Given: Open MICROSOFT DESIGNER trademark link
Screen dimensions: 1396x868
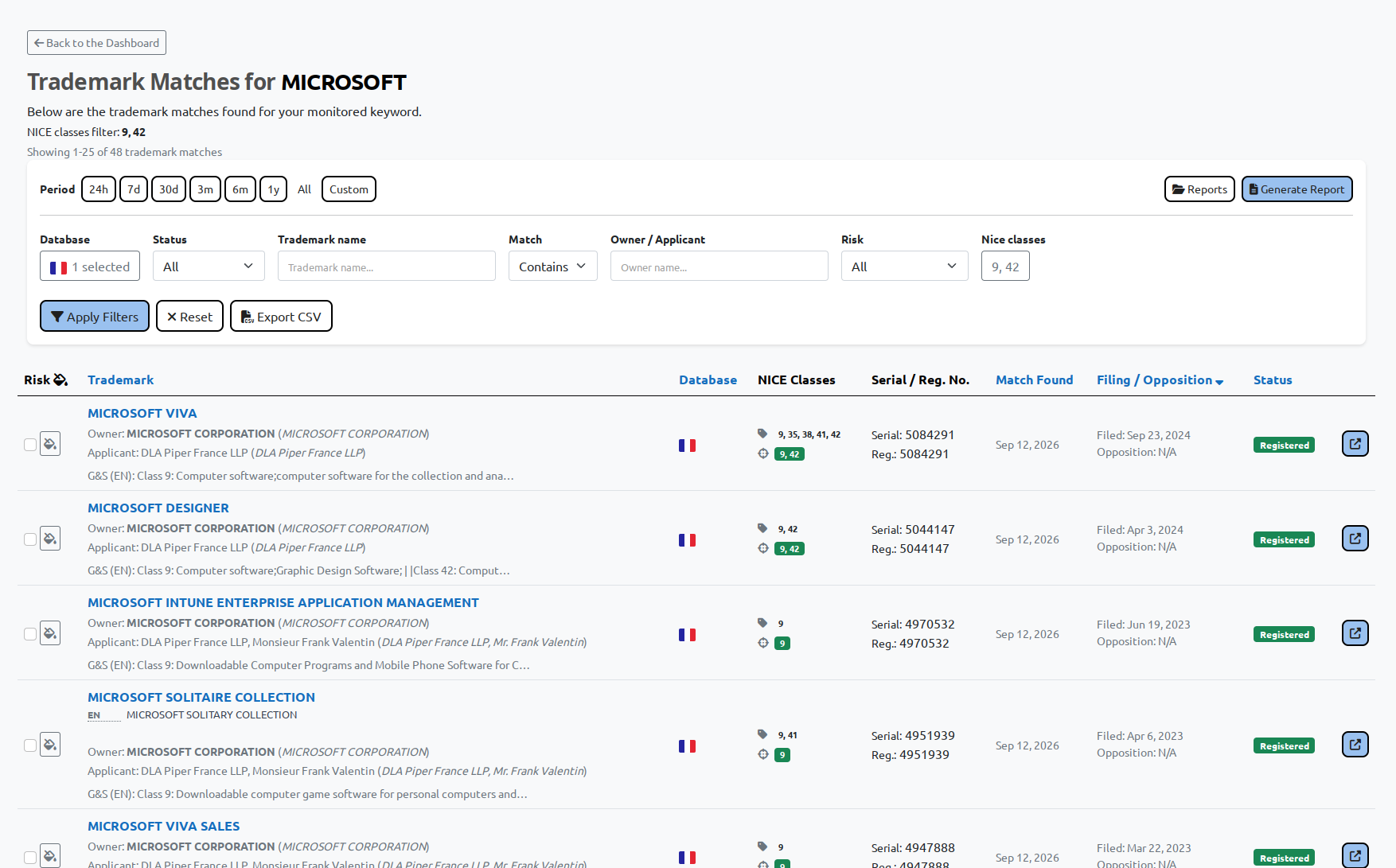Looking at the screenshot, I should click(x=158, y=508).
